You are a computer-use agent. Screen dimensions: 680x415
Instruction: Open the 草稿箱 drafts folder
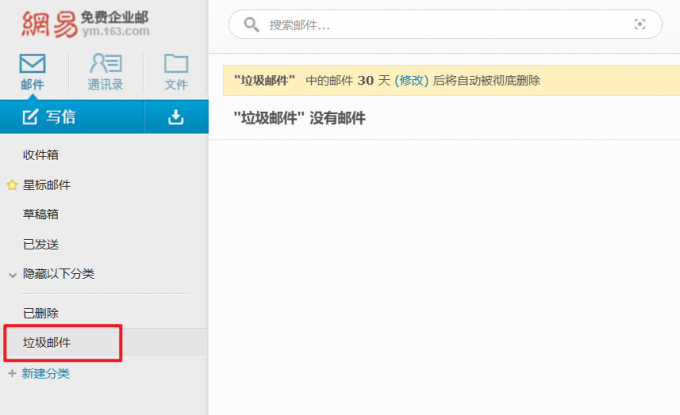pyautogui.click(x=40, y=214)
